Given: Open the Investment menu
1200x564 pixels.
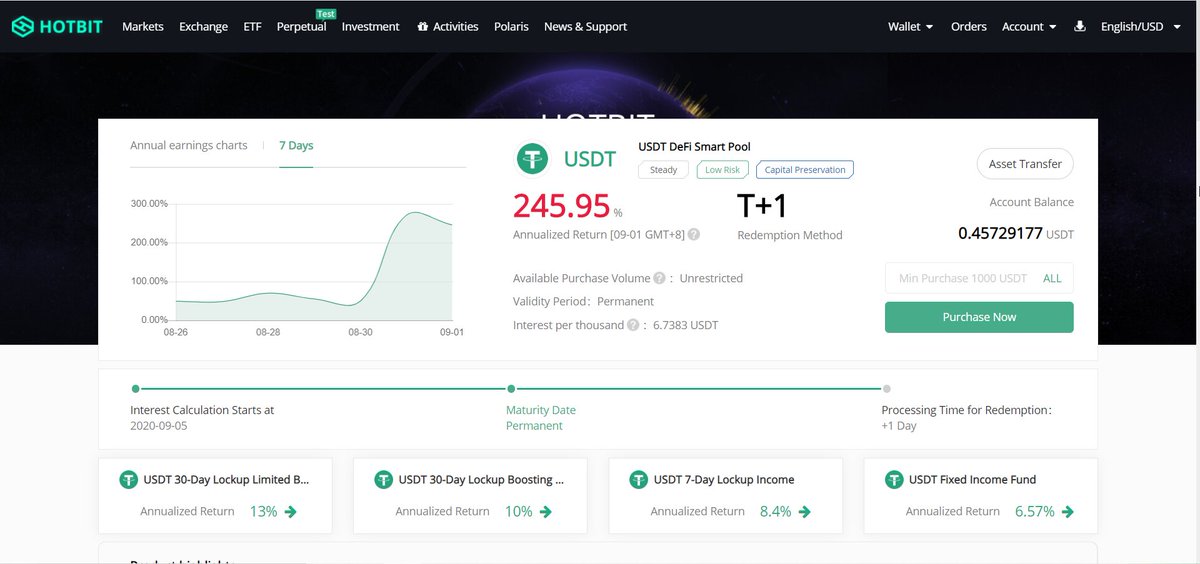Looking at the screenshot, I should tap(370, 27).
